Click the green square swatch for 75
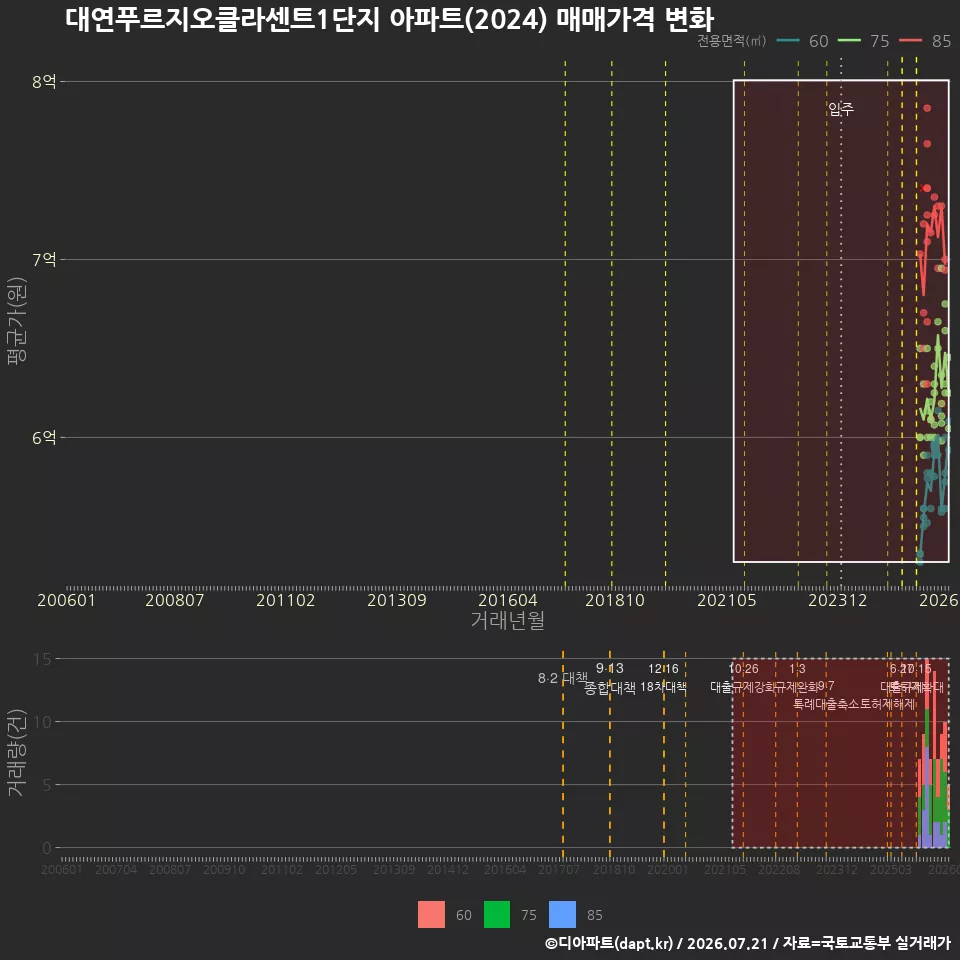Image resolution: width=960 pixels, height=960 pixels. 497,915
